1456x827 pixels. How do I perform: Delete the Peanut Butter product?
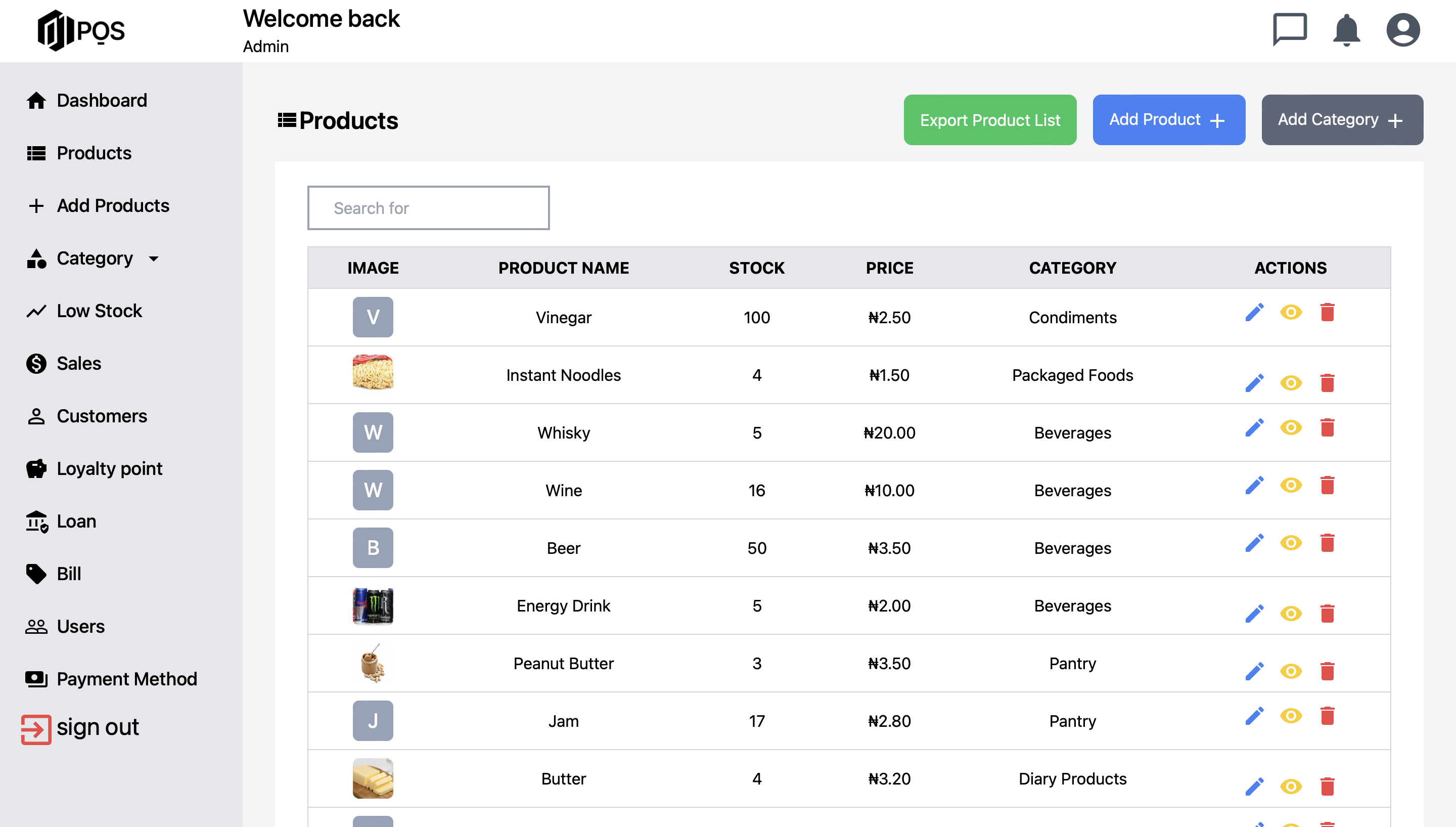coord(1327,671)
